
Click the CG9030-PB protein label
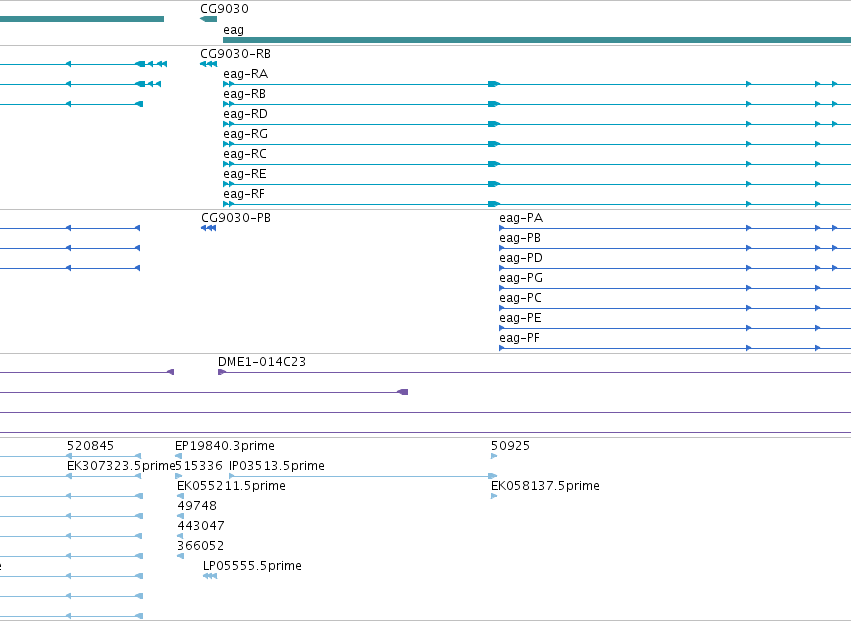point(236,218)
